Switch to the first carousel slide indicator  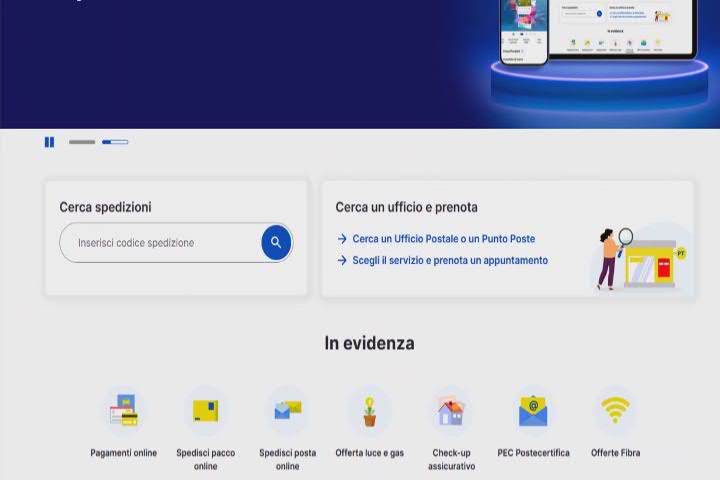(82, 142)
